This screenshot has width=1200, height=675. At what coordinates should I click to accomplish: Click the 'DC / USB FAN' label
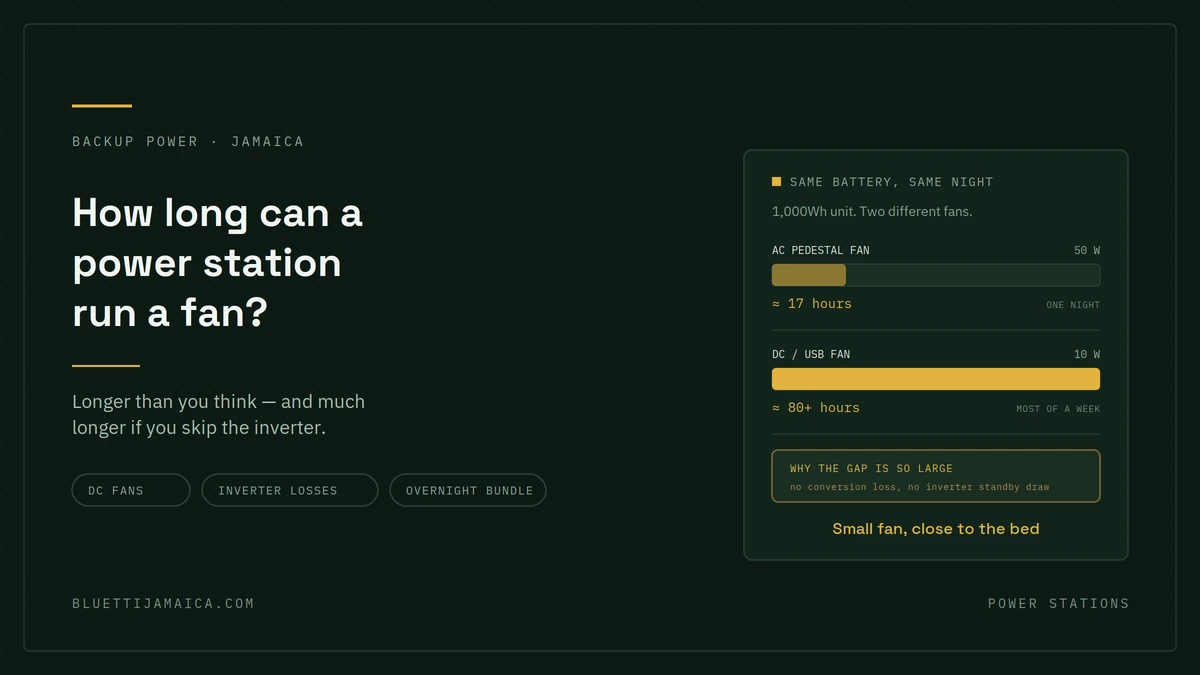pyautogui.click(x=811, y=354)
